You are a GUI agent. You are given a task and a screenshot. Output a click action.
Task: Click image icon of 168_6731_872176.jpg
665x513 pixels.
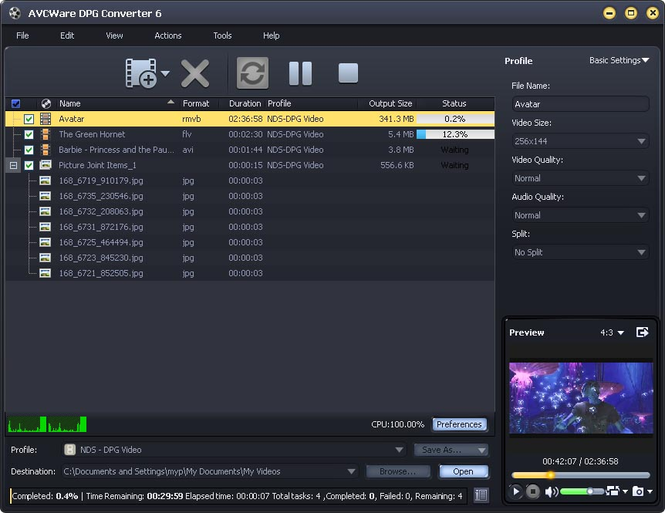coord(45,227)
